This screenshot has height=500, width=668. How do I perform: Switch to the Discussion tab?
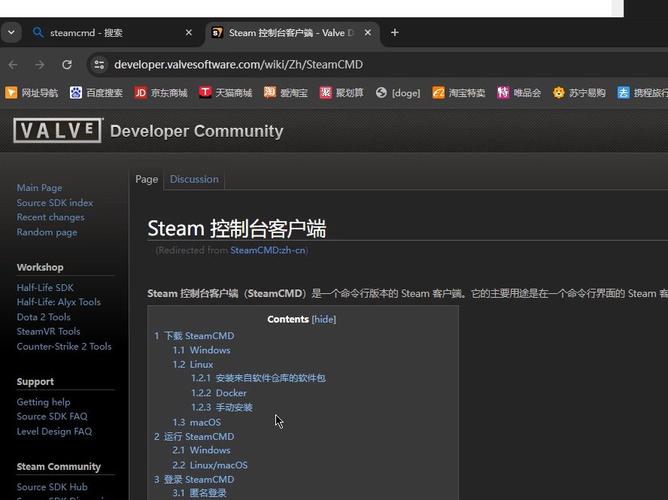click(194, 179)
